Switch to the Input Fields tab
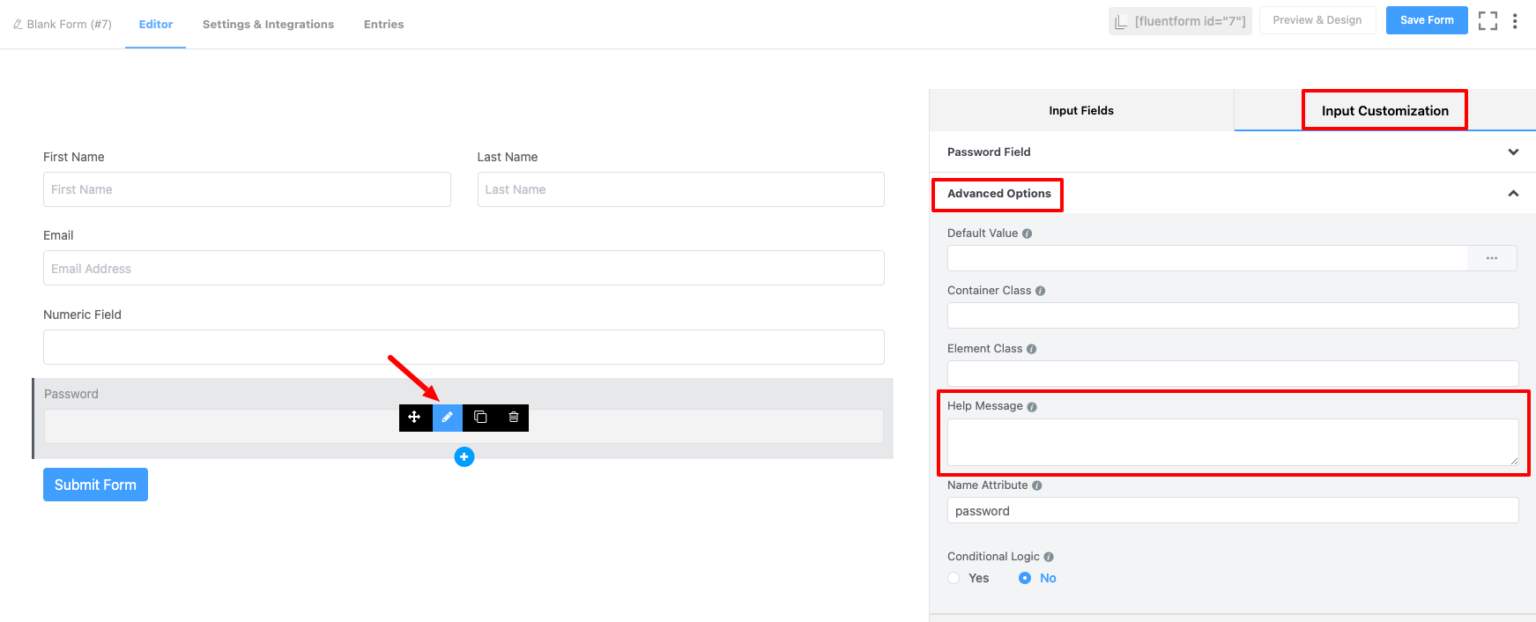Viewport: 1536px width, 622px height. click(1081, 110)
